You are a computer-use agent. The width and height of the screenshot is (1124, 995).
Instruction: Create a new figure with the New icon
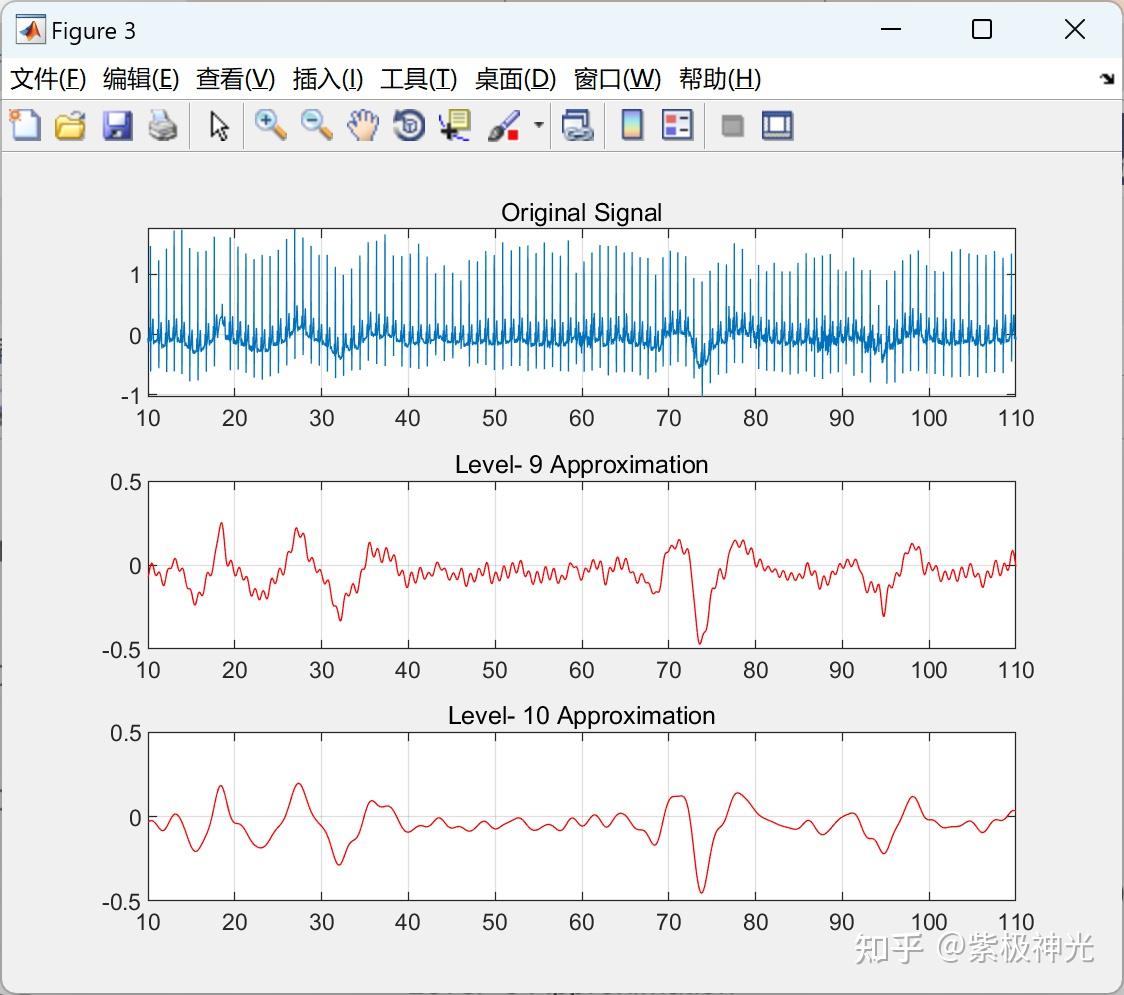[23, 125]
